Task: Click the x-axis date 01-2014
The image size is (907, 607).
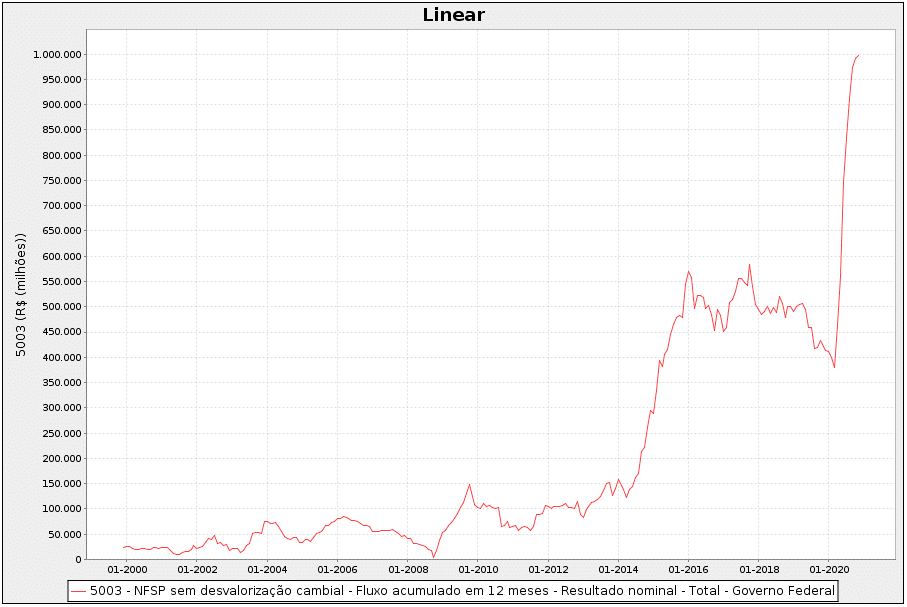Action: [618, 570]
